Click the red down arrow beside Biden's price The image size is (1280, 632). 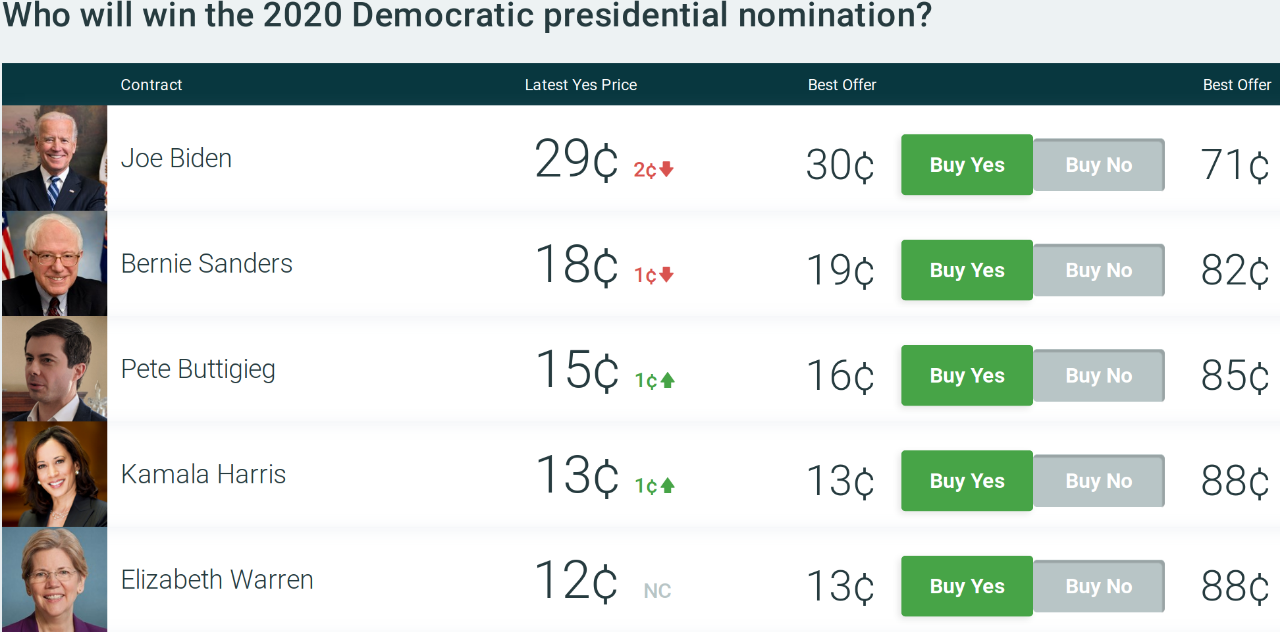(667, 169)
